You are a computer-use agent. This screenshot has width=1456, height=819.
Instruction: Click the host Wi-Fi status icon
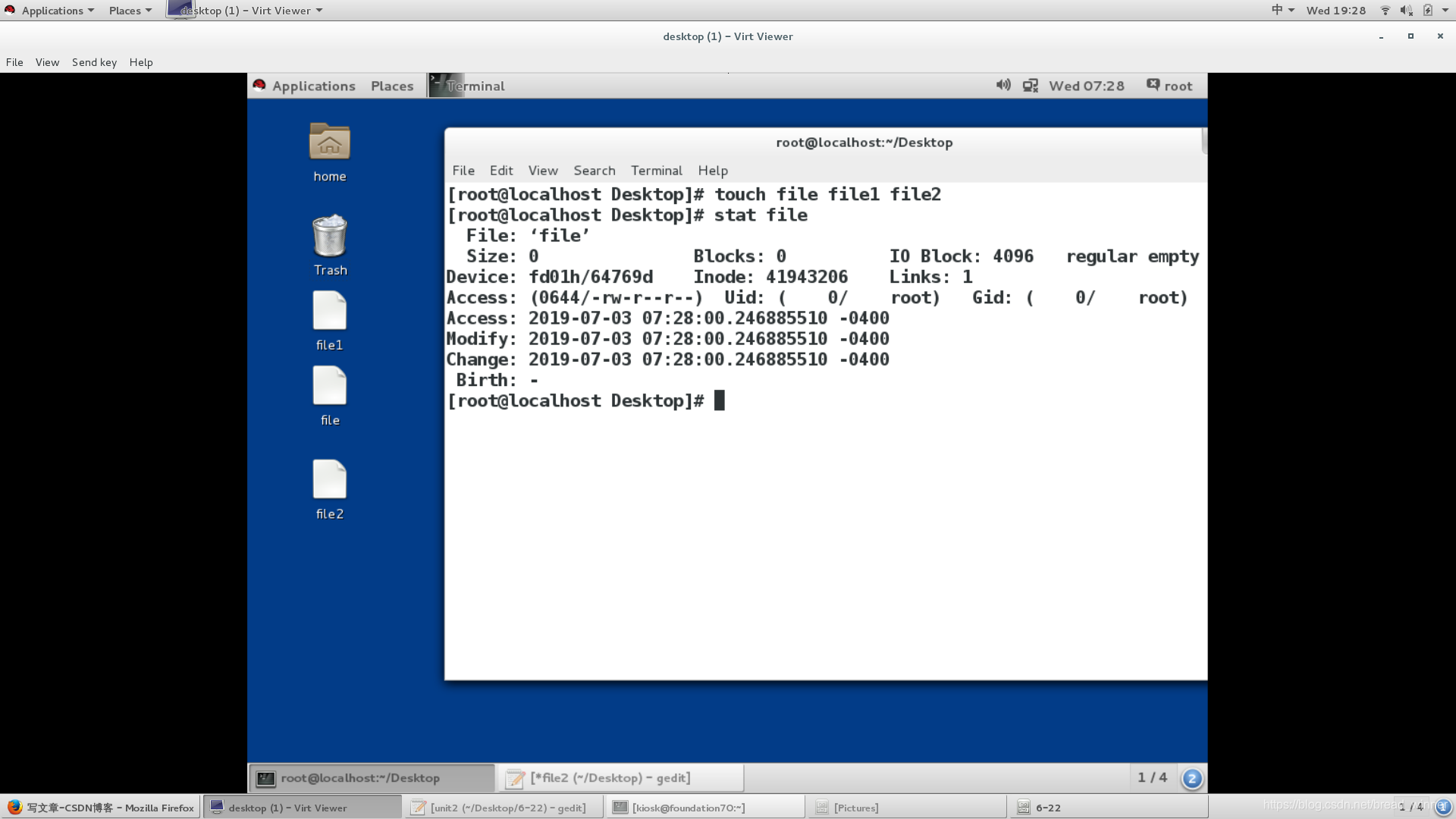[1385, 11]
